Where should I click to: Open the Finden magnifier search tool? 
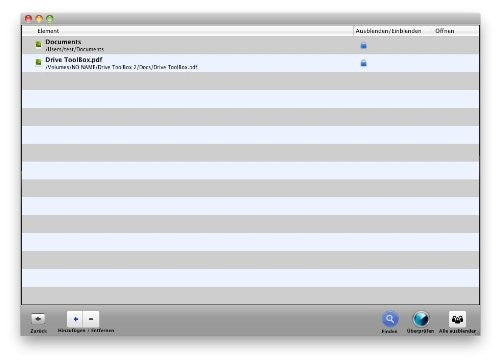tap(390, 319)
